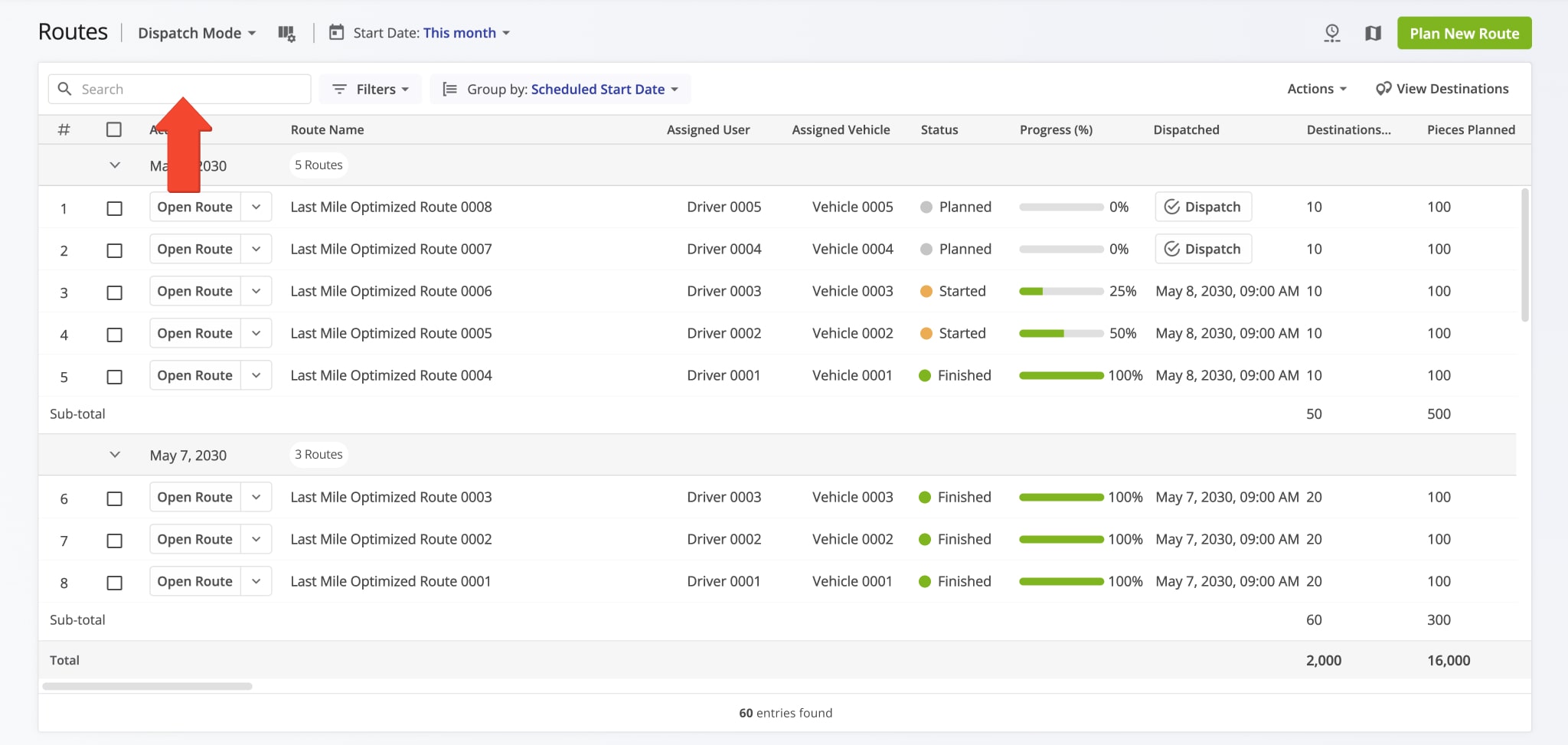Click Vehicle 0004 in the Route 0007 row

pyautogui.click(x=852, y=249)
